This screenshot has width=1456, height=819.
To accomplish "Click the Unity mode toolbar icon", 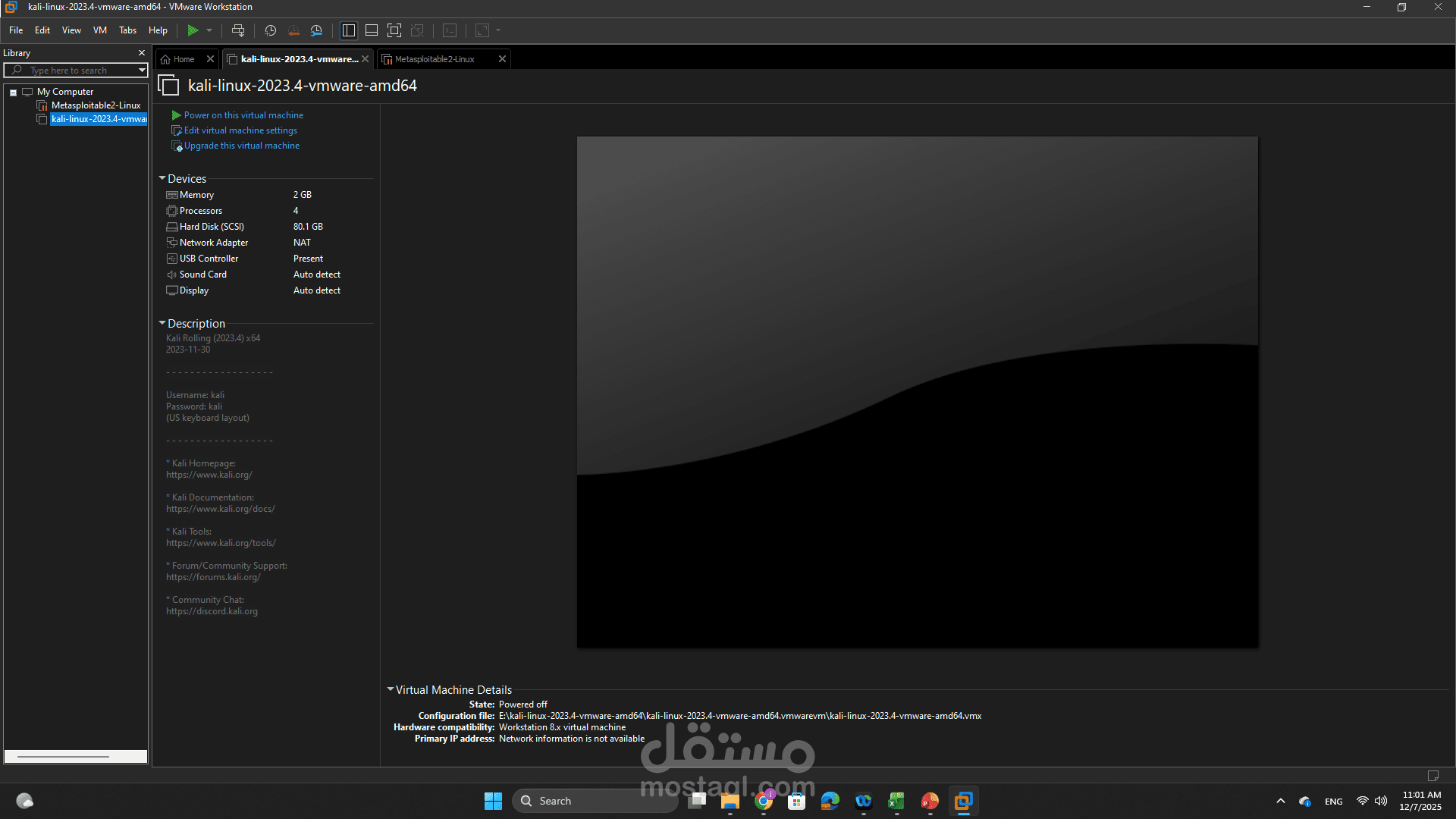I will coord(417,30).
